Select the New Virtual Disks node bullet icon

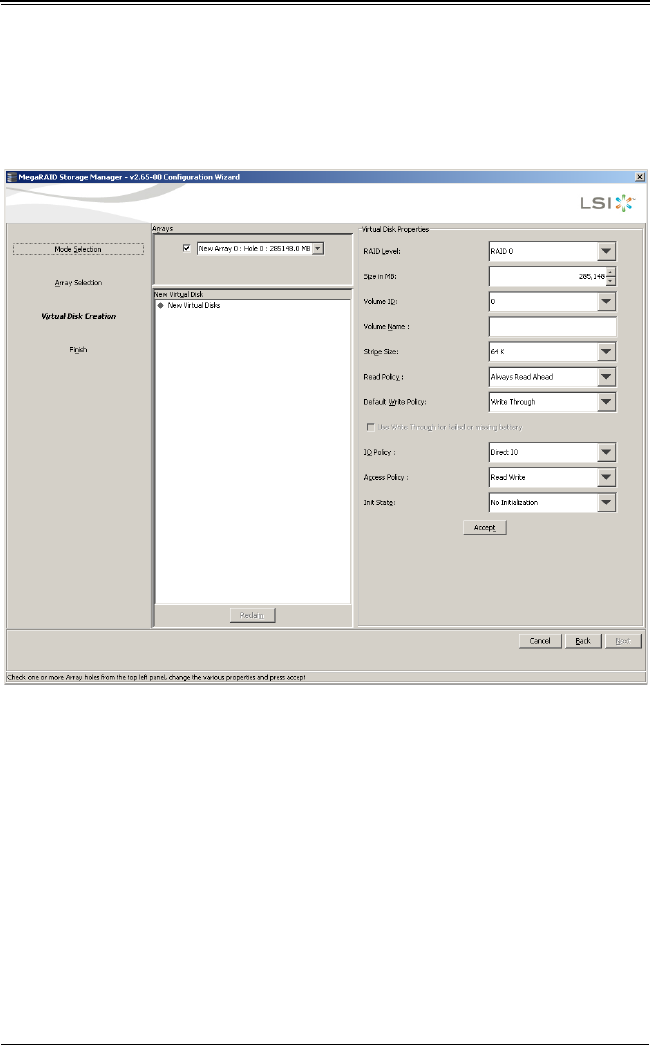tap(161, 305)
